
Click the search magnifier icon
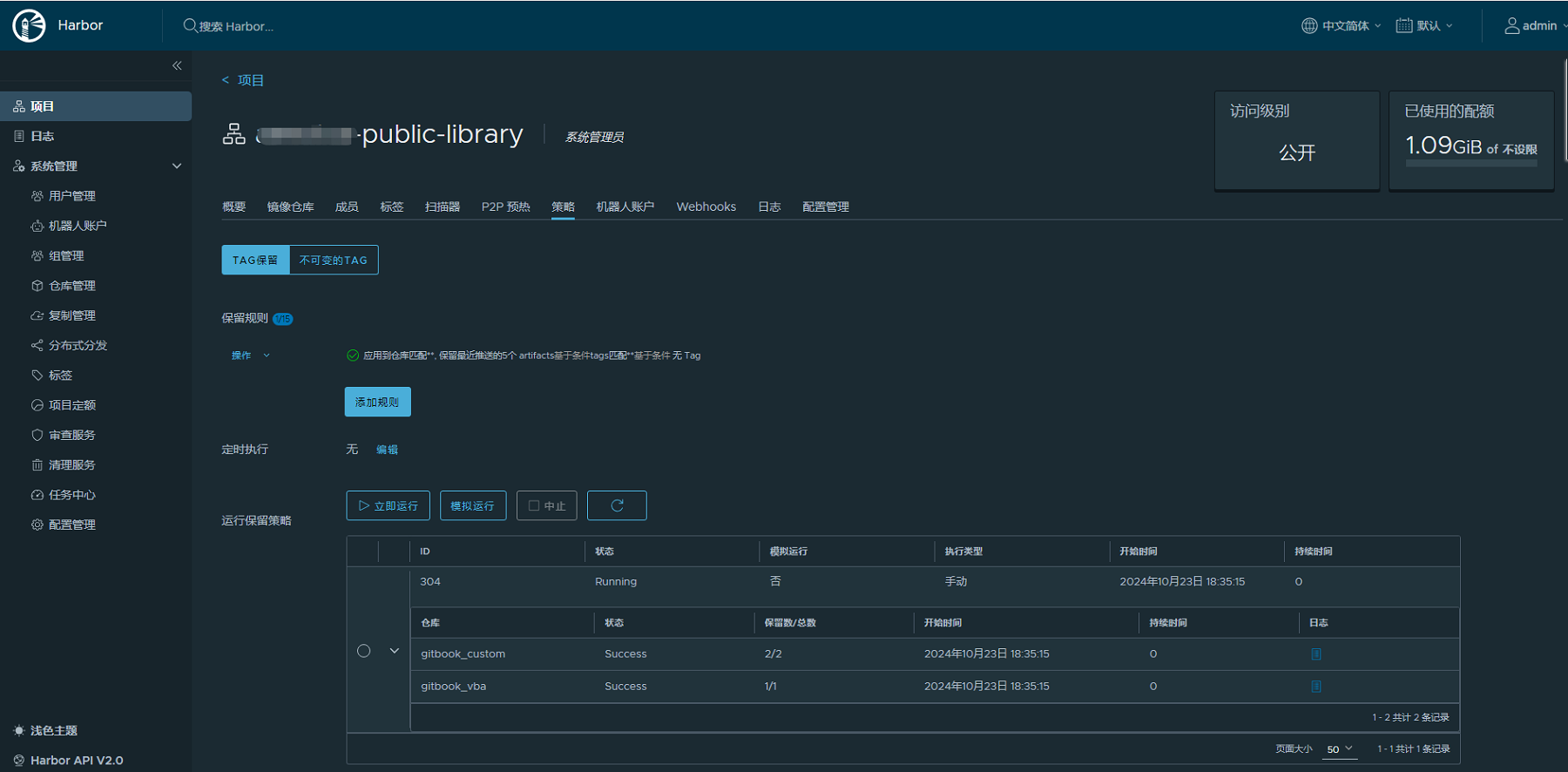click(190, 25)
